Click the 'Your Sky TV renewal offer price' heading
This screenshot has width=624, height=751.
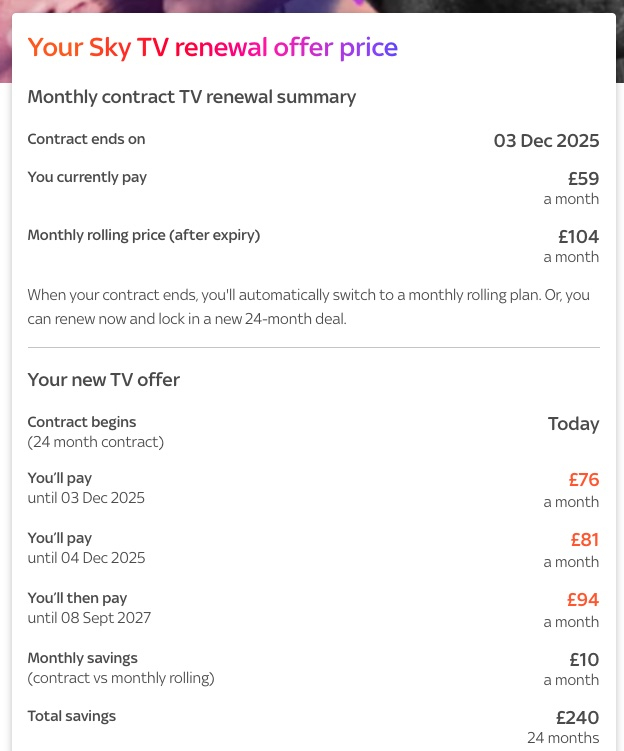coord(213,48)
